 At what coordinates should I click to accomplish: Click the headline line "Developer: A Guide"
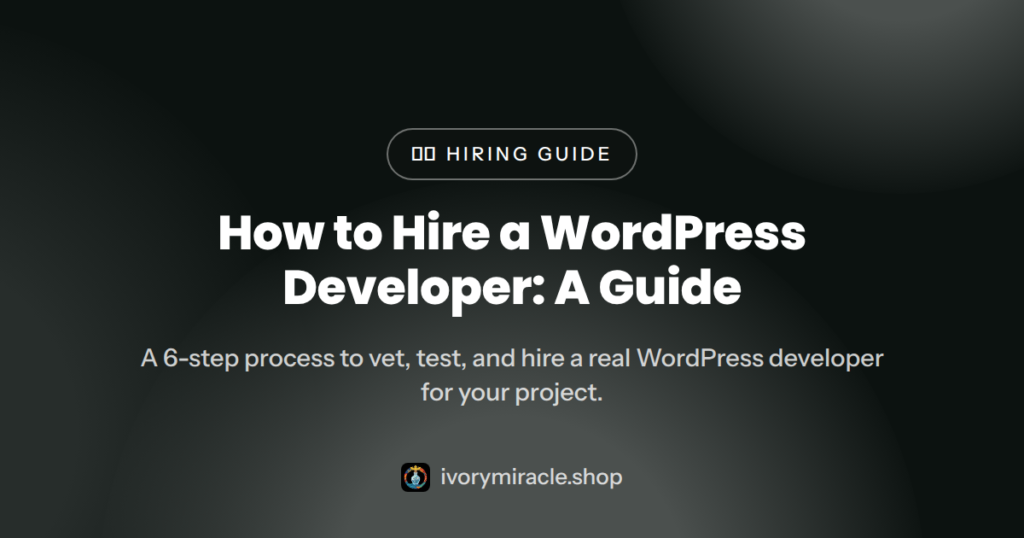511,289
